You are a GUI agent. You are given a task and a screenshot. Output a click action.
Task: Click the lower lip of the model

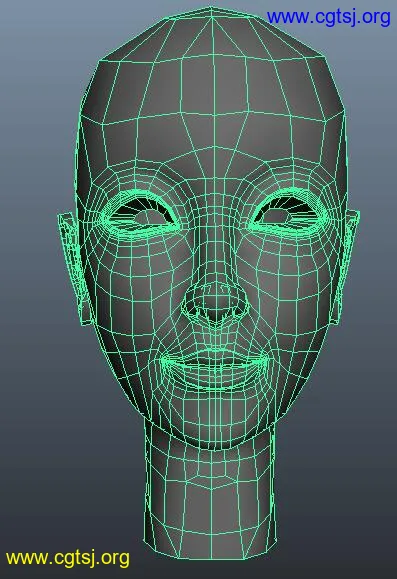click(217, 376)
